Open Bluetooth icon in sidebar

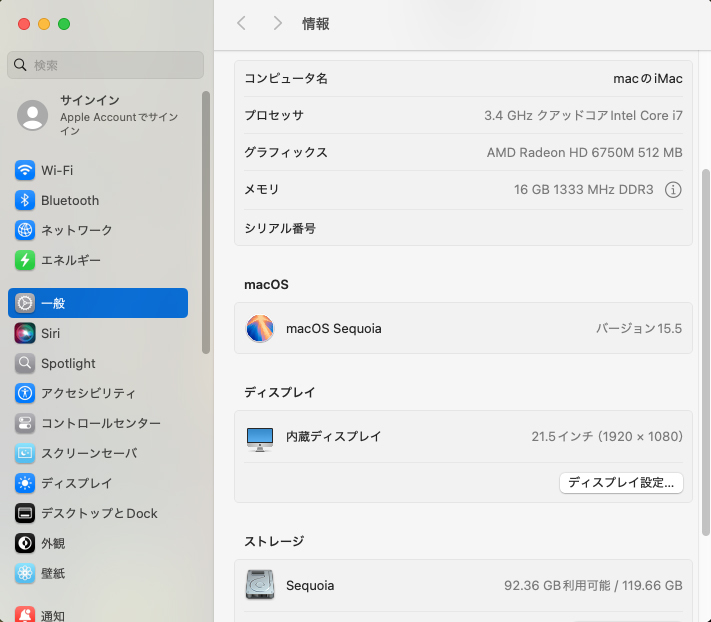(x=25, y=200)
